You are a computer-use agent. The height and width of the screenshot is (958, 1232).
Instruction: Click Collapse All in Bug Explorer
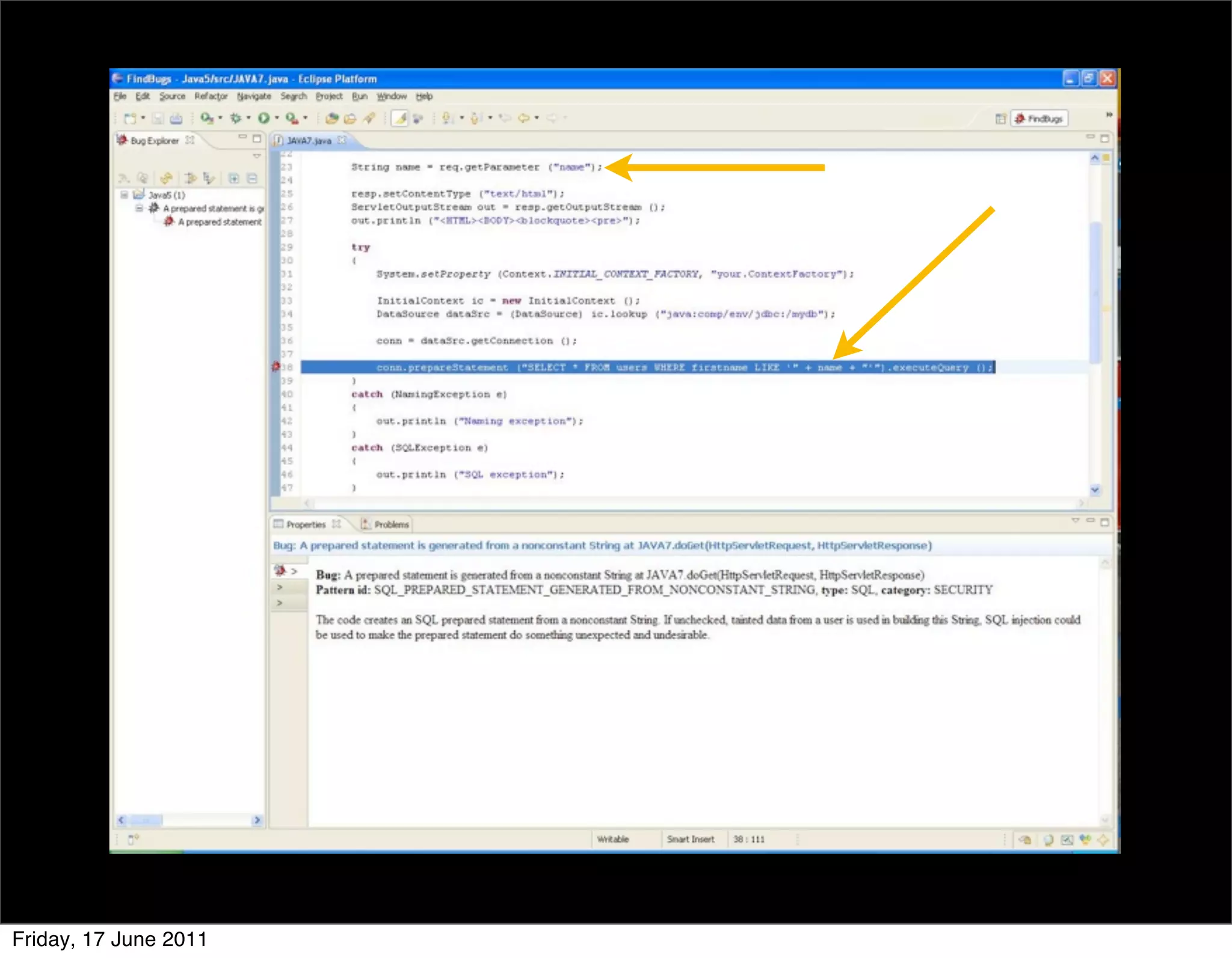(x=252, y=178)
